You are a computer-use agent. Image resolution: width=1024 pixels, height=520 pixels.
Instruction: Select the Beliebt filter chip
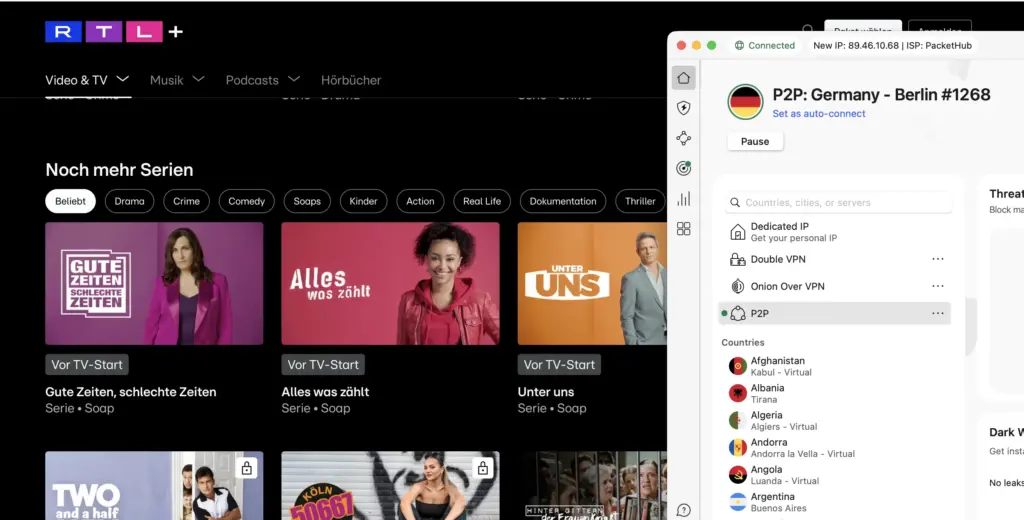click(x=71, y=201)
